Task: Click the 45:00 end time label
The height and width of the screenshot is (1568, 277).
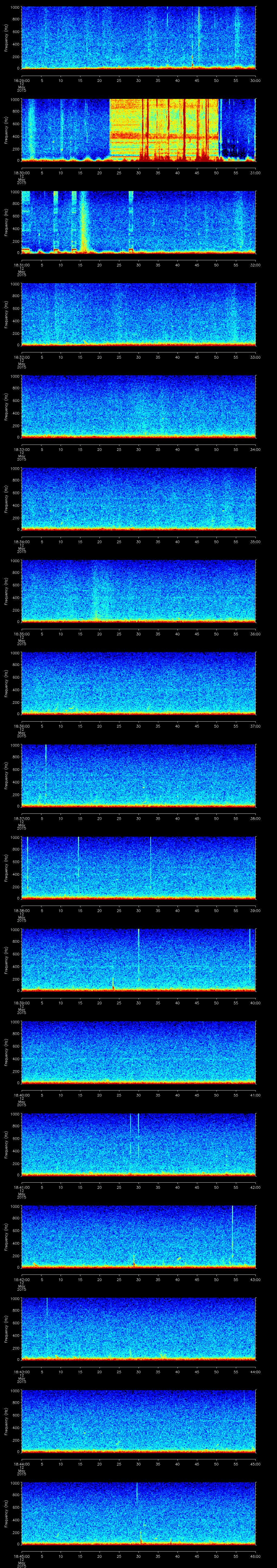Action: click(256, 1464)
